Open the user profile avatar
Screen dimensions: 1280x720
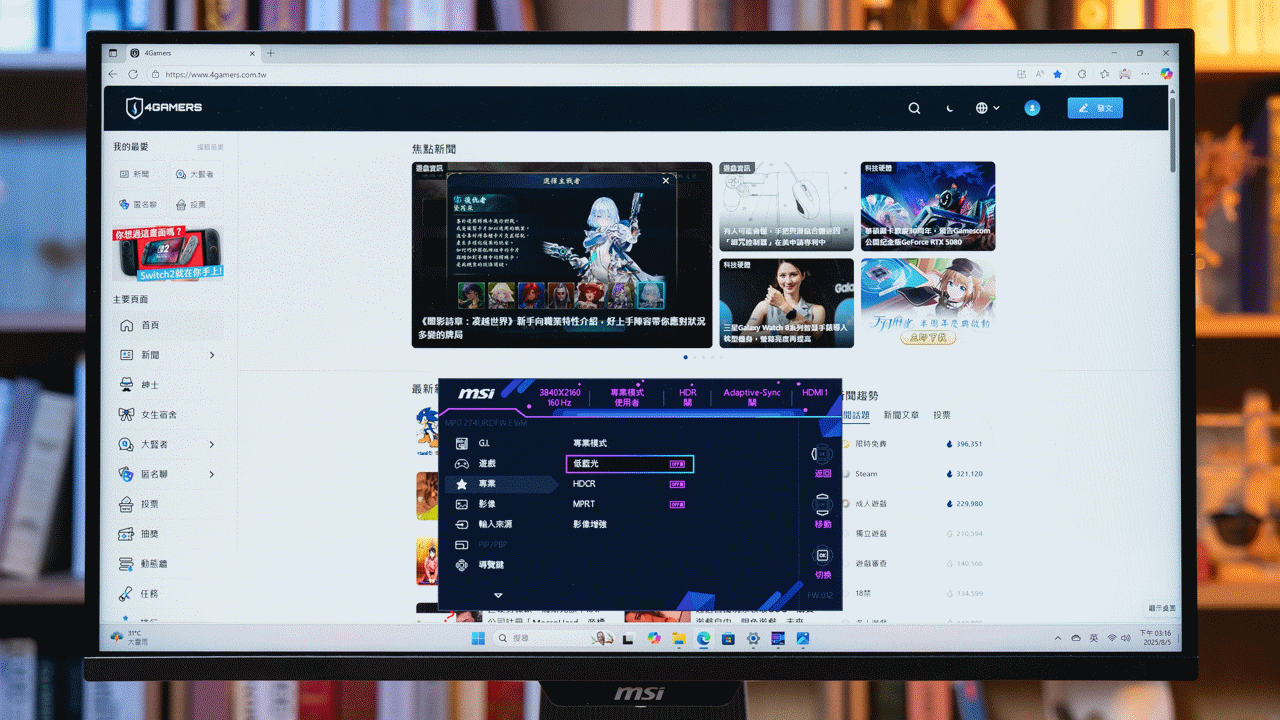click(1032, 108)
